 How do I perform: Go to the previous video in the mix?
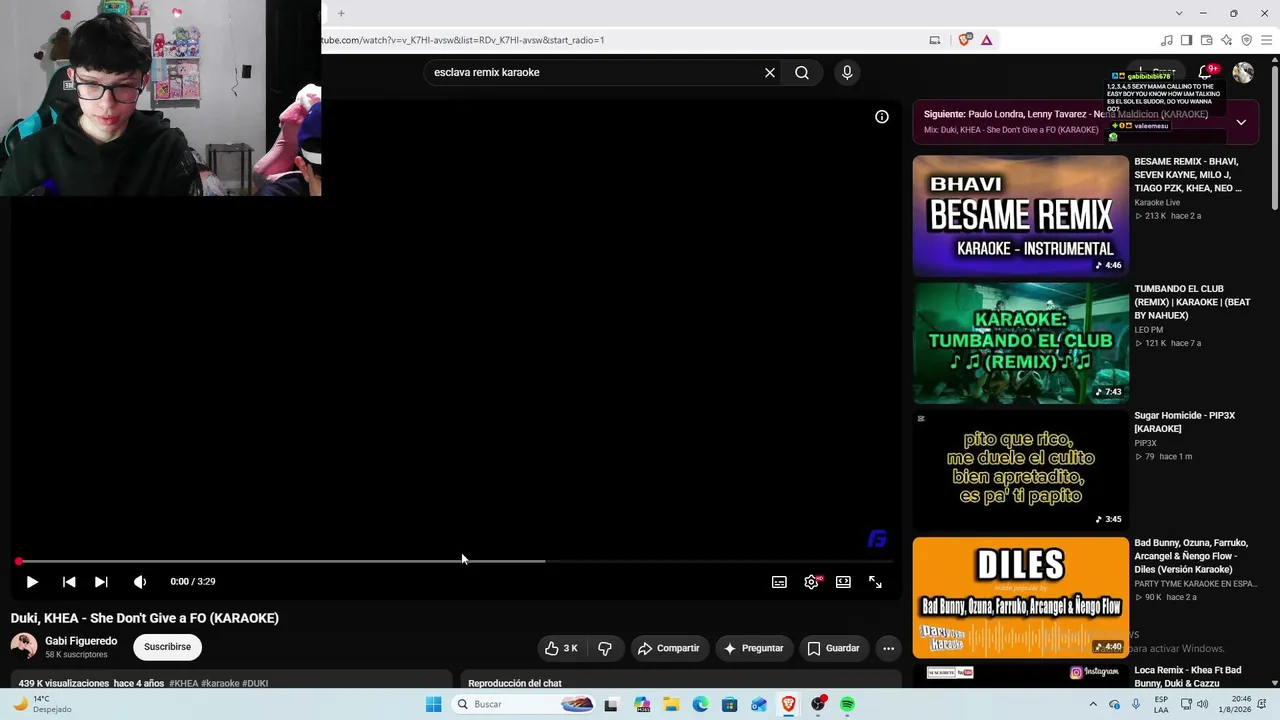(x=69, y=582)
